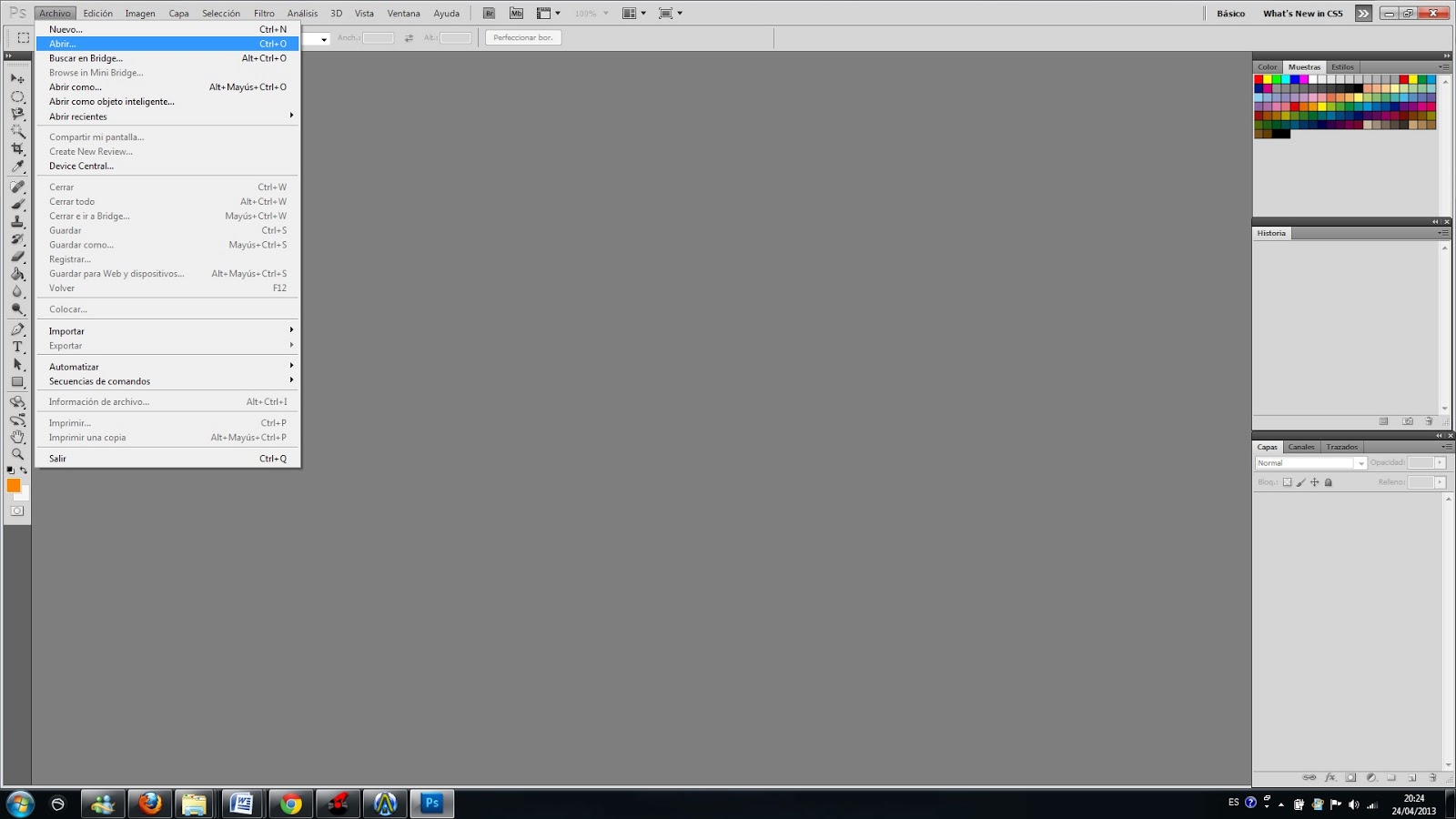
Task: Select the Move tool
Action: click(x=17, y=79)
